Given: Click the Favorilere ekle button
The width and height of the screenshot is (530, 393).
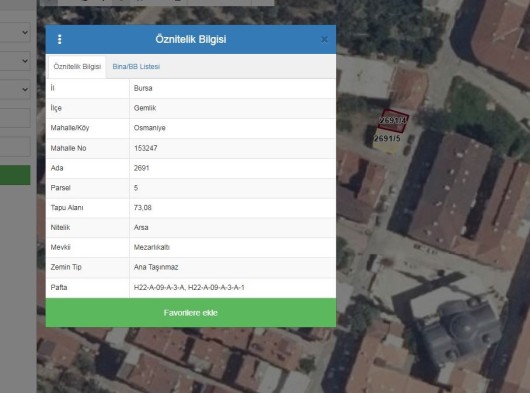Looking at the screenshot, I should [x=191, y=313].
